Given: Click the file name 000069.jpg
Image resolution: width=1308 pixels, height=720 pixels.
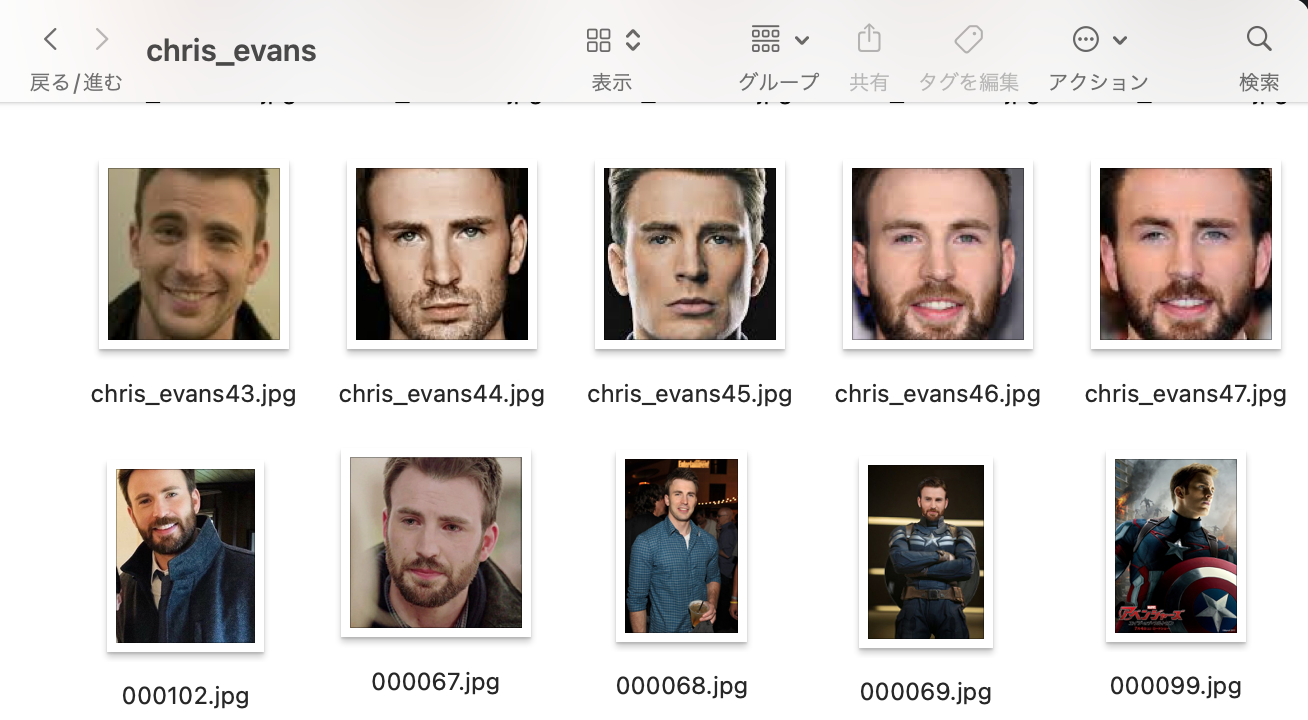Looking at the screenshot, I should pos(926,692).
